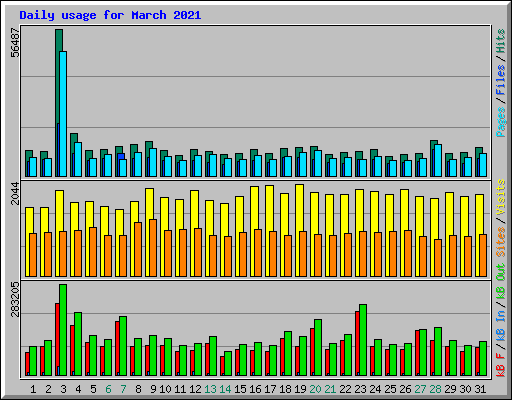Click the green kB Out bar for day 20

(318, 347)
